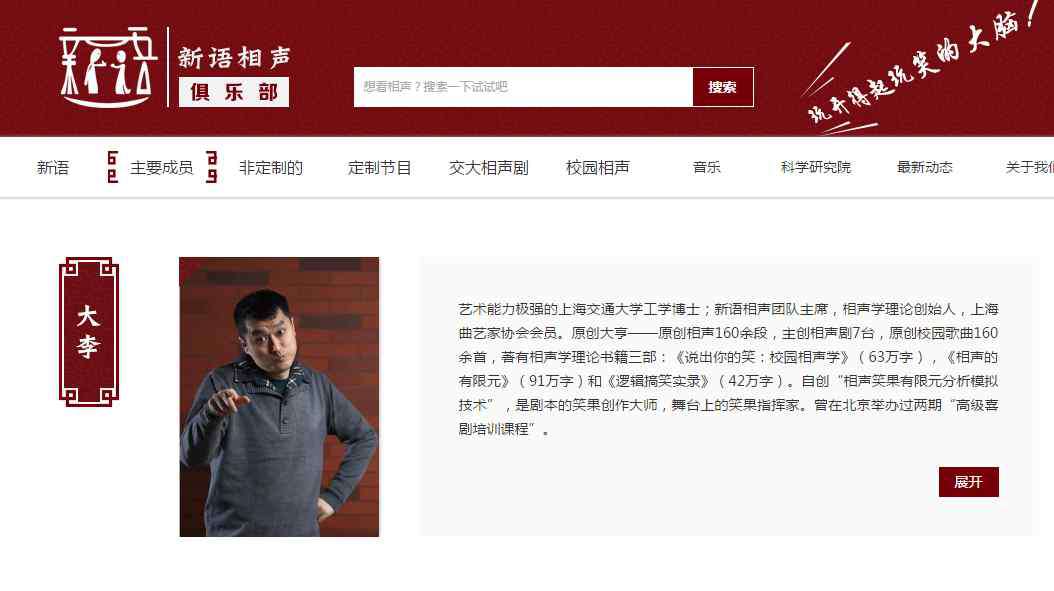The height and width of the screenshot is (591, 1054).
Task: Open the 关于我们 navigation link
Action: coord(1029,167)
